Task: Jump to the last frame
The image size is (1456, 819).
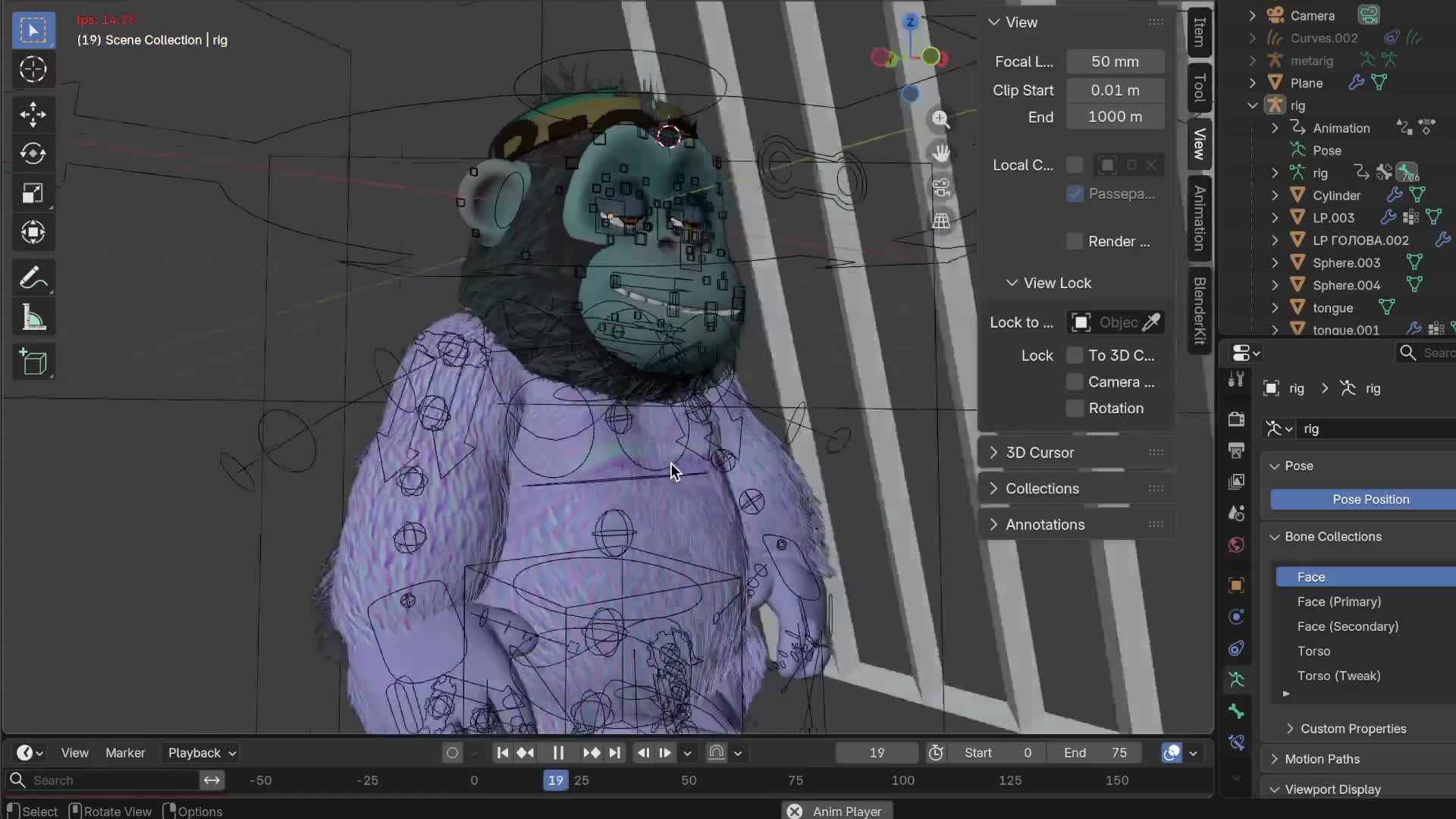Action: point(615,753)
